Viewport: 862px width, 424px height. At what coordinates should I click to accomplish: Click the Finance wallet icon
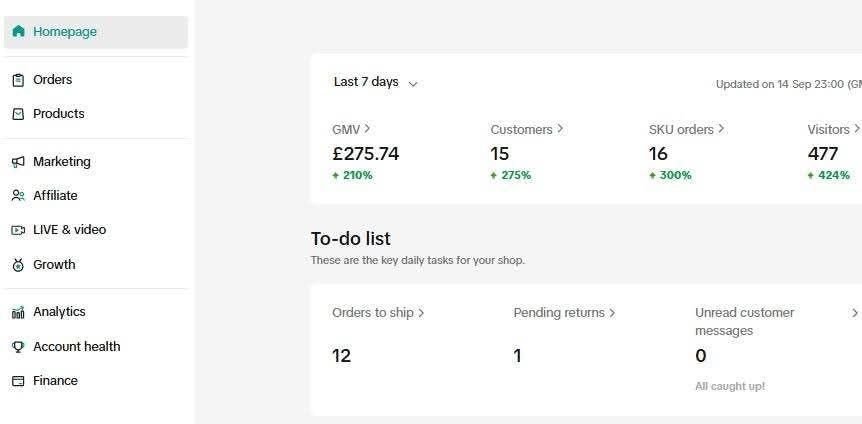pos(18,381)
